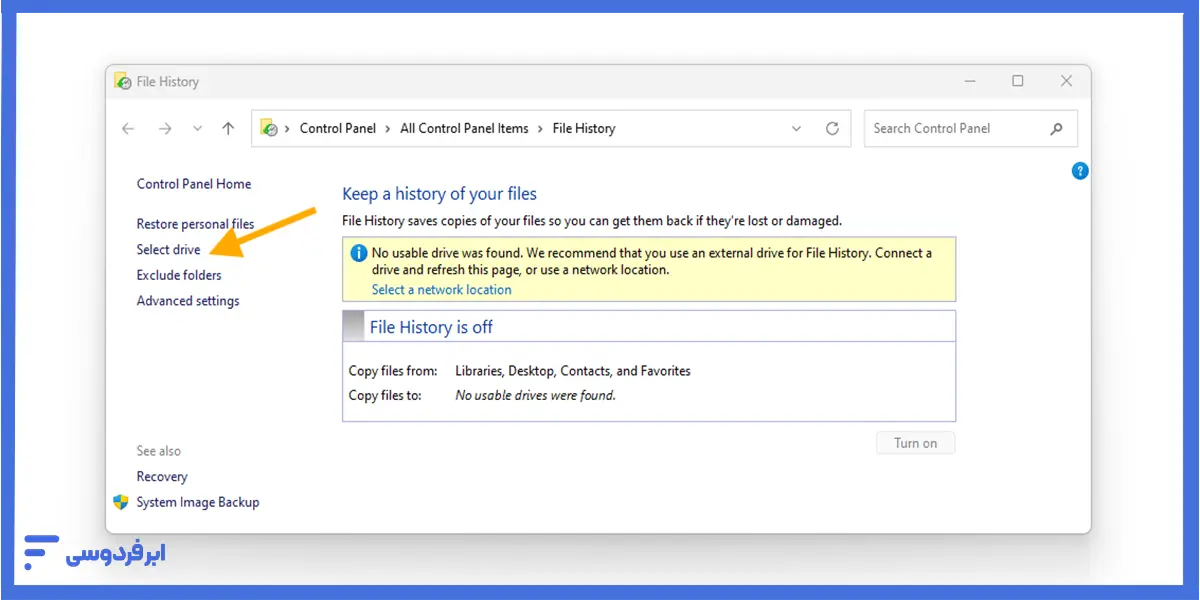This screenshot has height=600, width=1200.
Task: Click 'No usable drives were found.' text
Action: point(535,395)
